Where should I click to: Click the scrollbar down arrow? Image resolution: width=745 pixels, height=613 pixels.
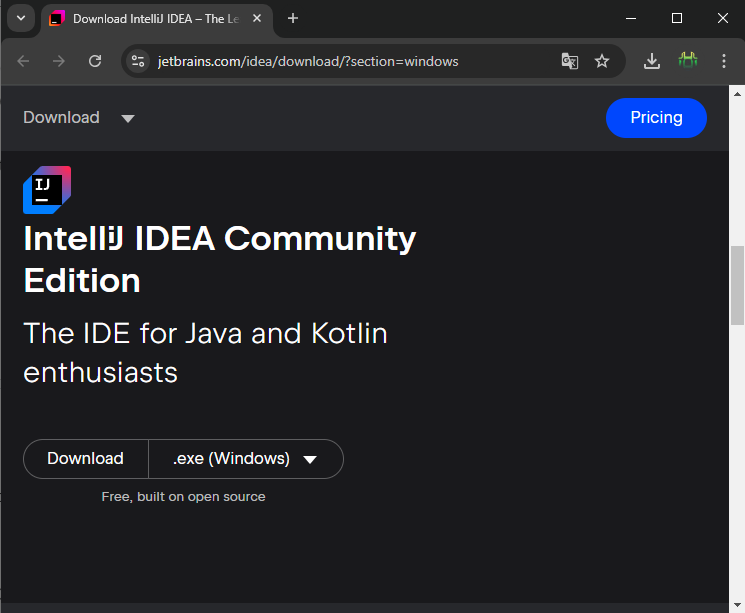coord(737,605)
